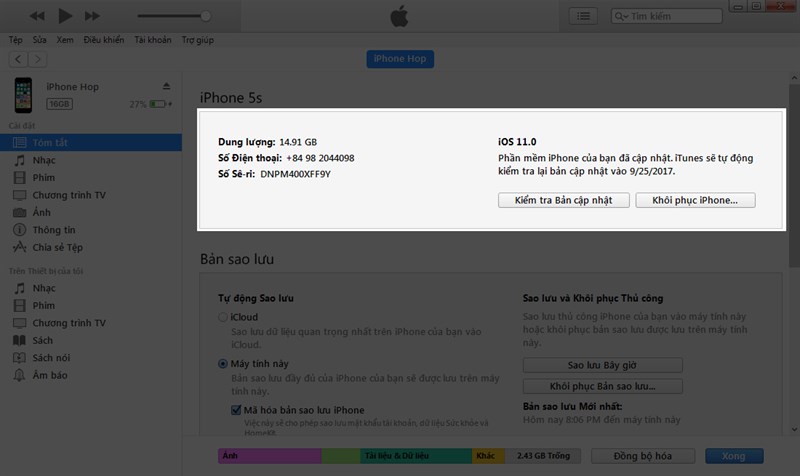
Task: Click the vertical scrollbar thumb
Action: (794, 176)
